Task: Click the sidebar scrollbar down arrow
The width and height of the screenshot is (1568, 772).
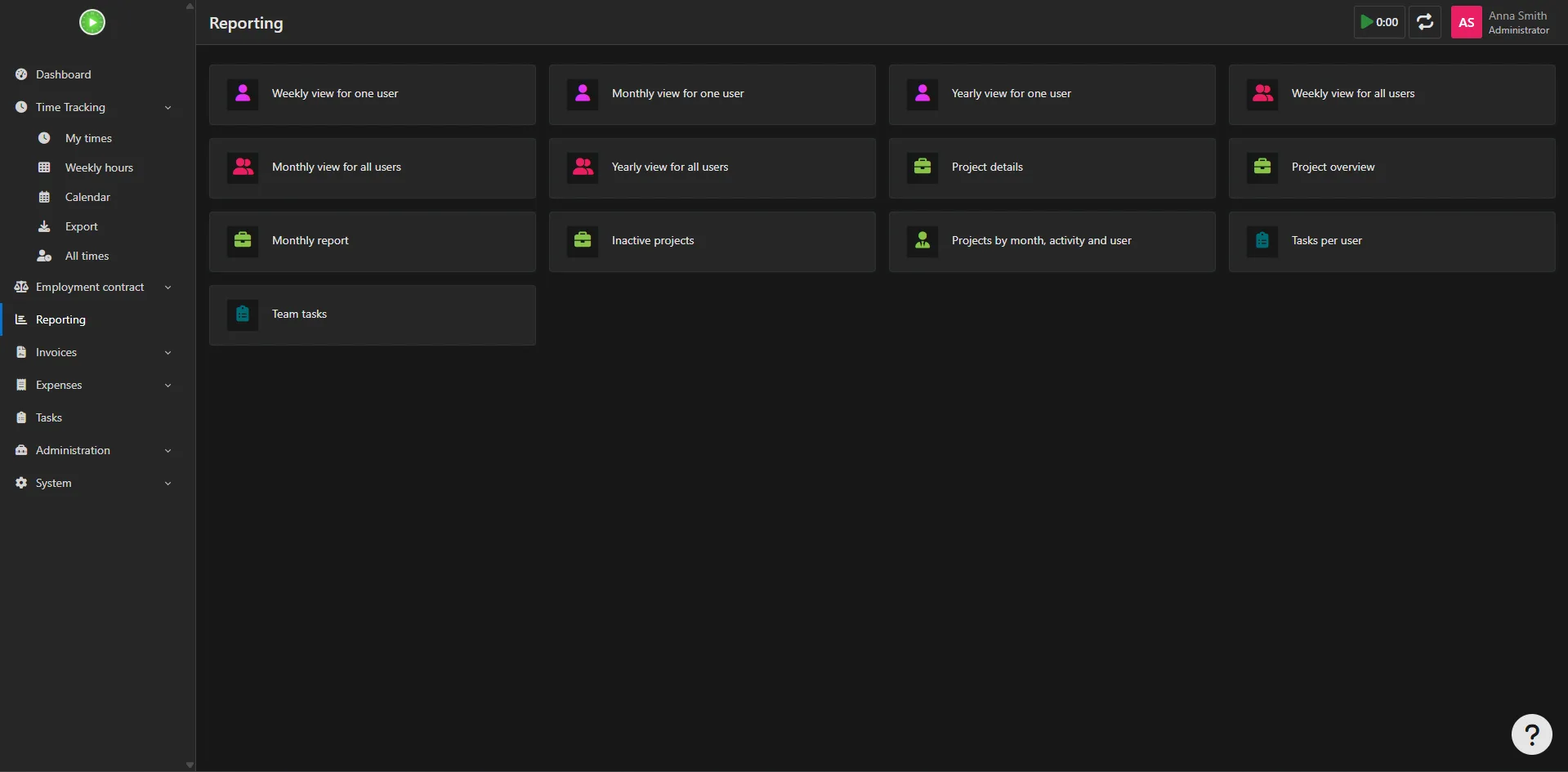Action: [x=190, y=765]
